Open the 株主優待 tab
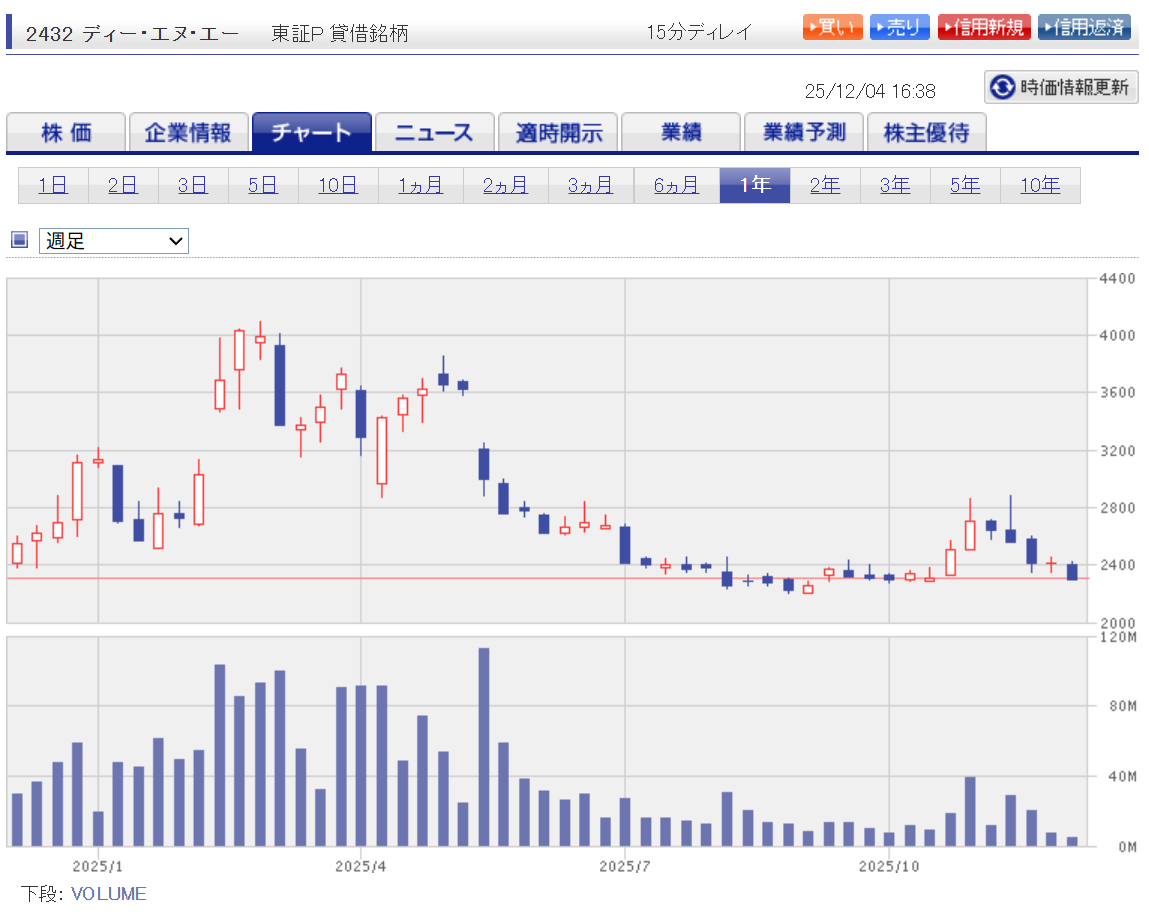The image size is (1149, 915). [x=926, y=132]
